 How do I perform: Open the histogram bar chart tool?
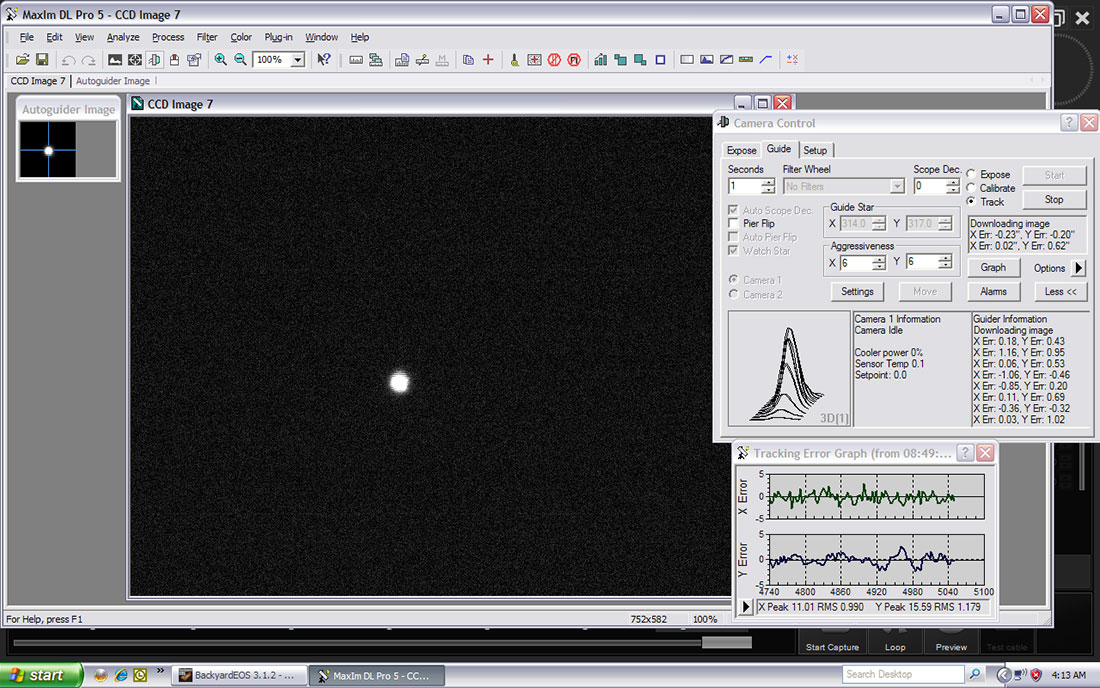coord(600,60)
